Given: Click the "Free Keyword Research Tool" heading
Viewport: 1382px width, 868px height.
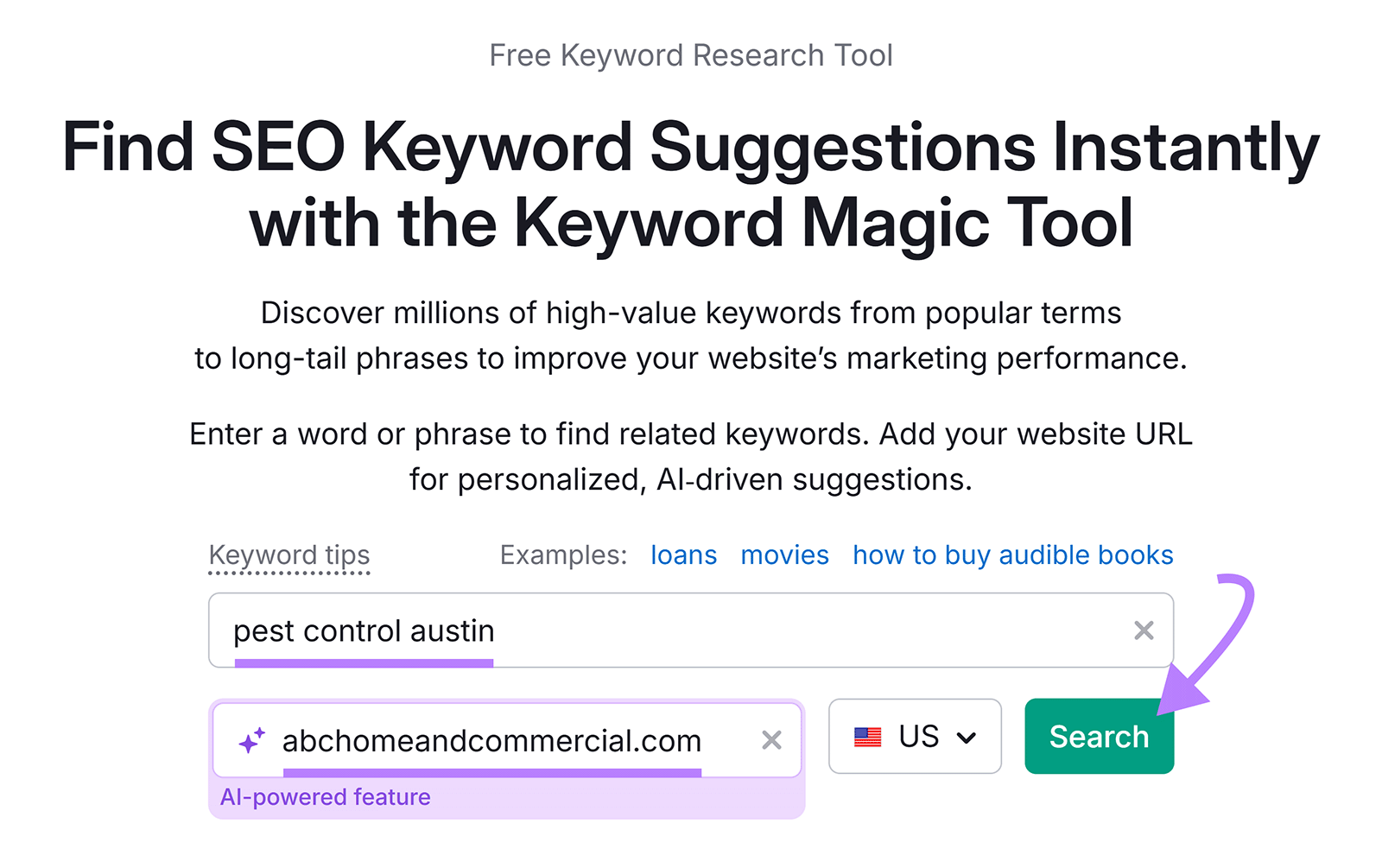Looking at the screenshot, I should [x=691, y=54].
